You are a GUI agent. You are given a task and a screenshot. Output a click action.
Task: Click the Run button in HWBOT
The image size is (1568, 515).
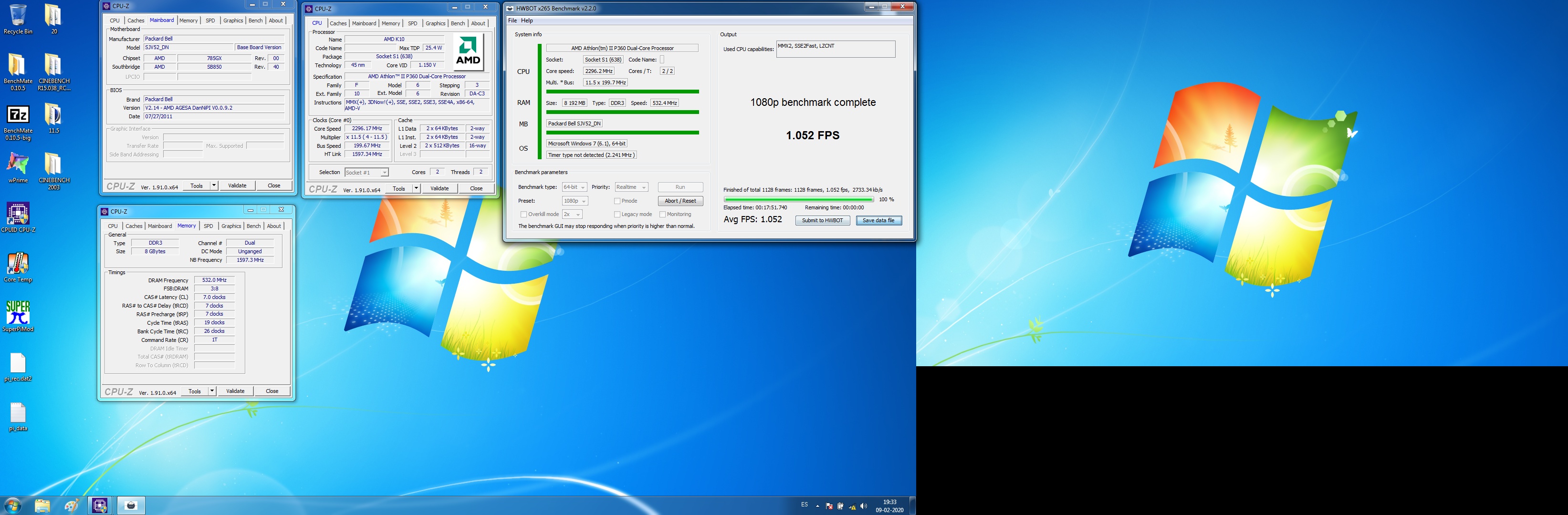click(x=680, y=187)
